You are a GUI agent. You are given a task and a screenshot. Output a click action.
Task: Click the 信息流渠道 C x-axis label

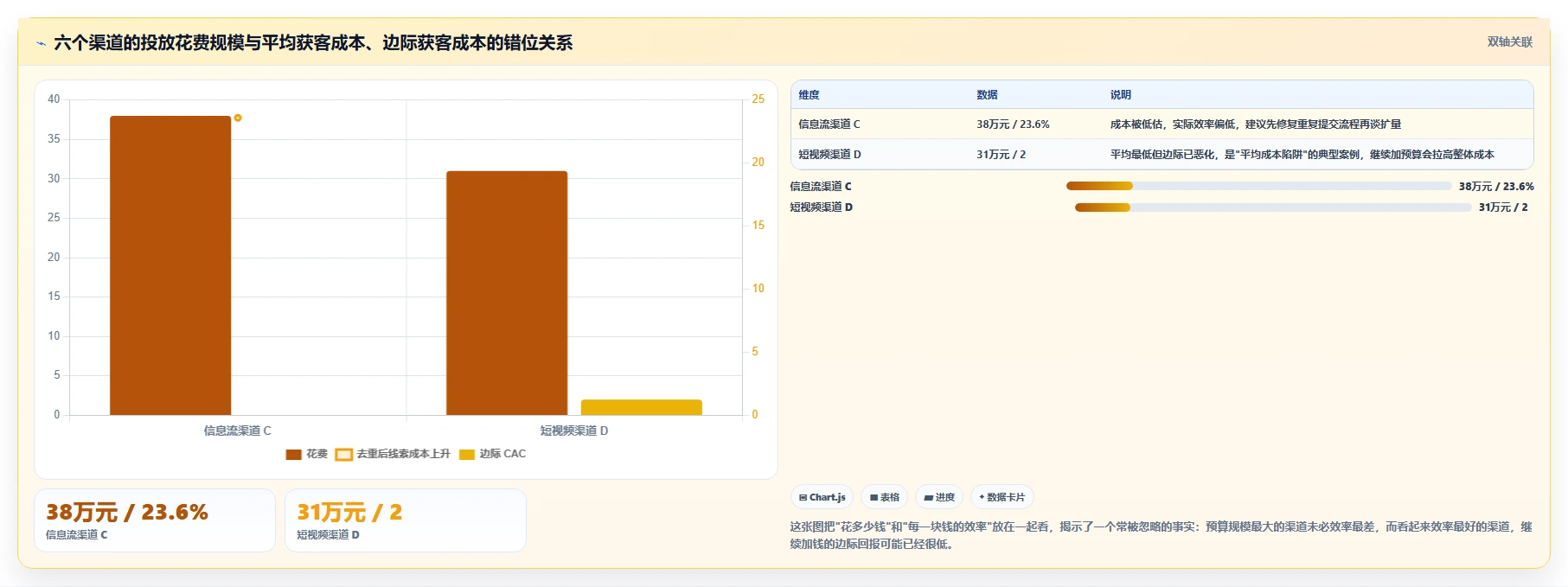[x=238, y=431]
